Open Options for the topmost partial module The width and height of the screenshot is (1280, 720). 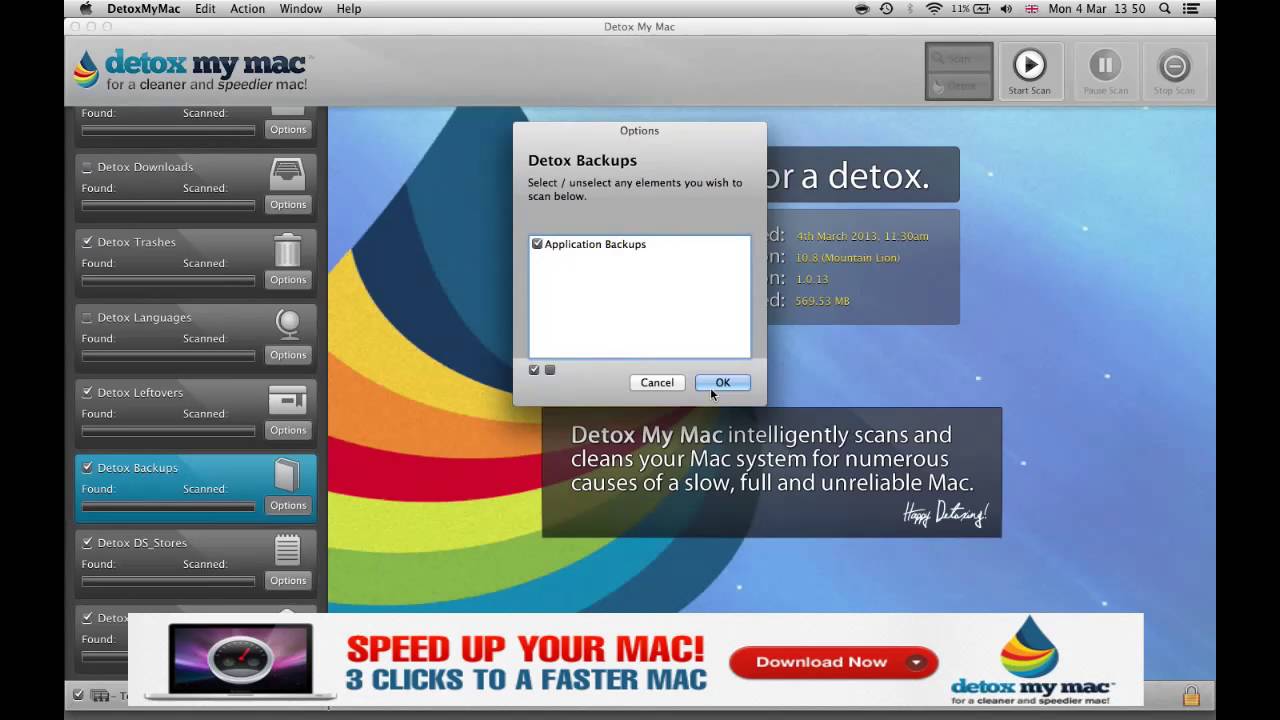tap(288, 130)
